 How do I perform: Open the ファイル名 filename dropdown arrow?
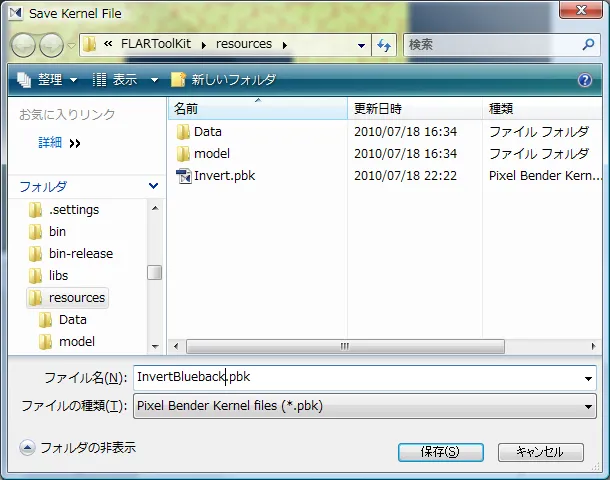[589, 378]
